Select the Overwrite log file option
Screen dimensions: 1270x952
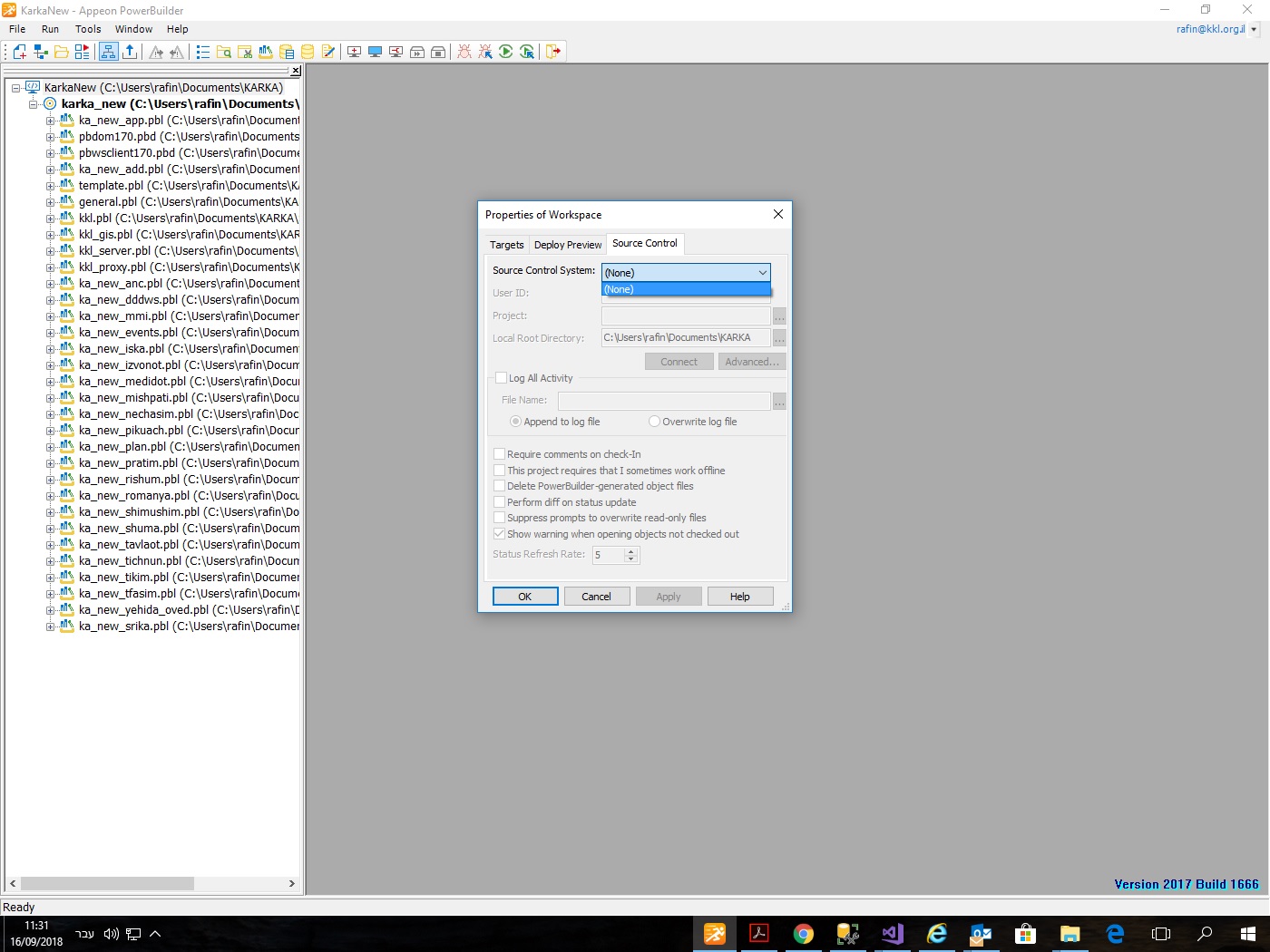[654, 422]
